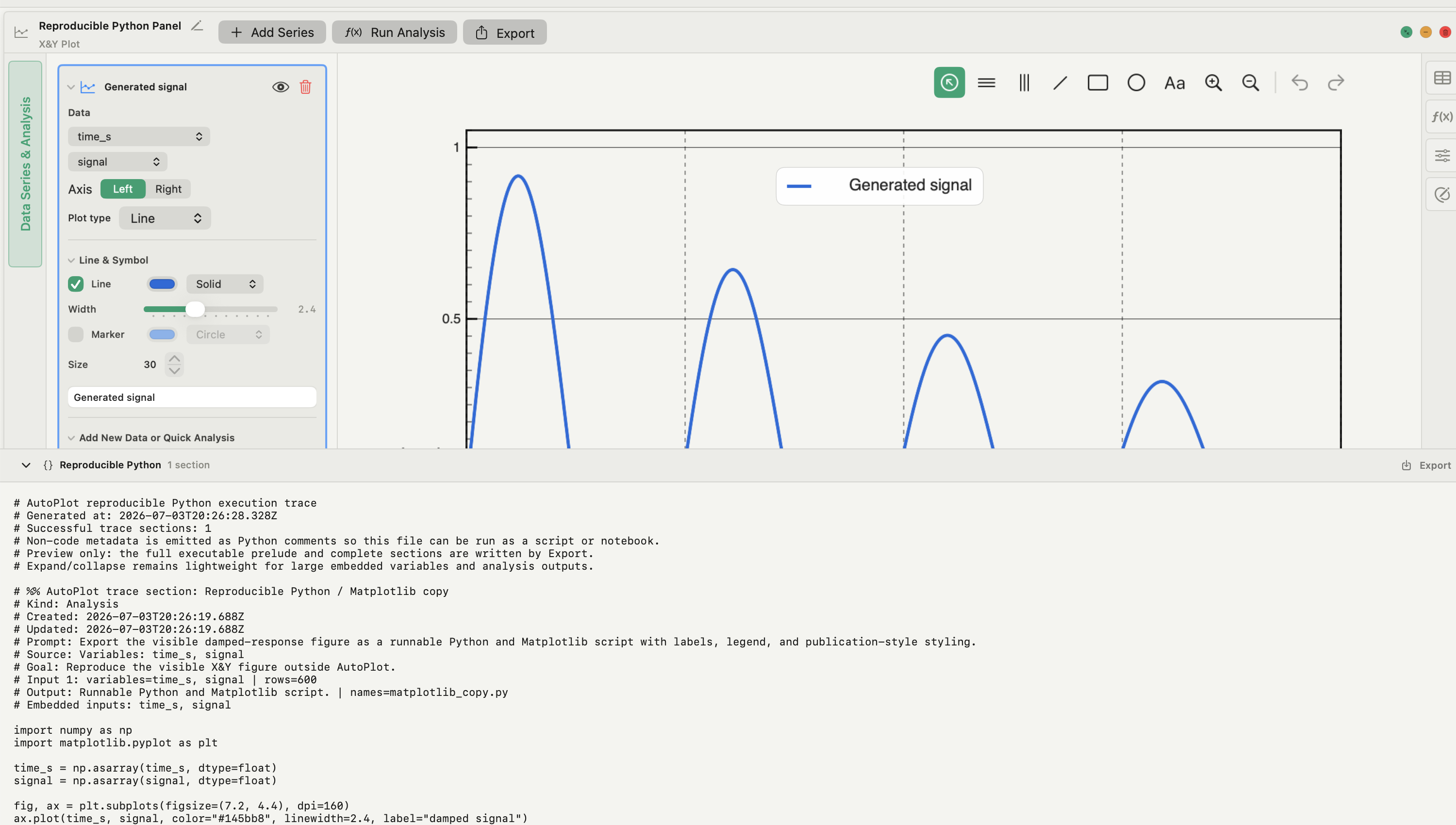Open the f(x) functions sidebar panel

click(1442, 116)
